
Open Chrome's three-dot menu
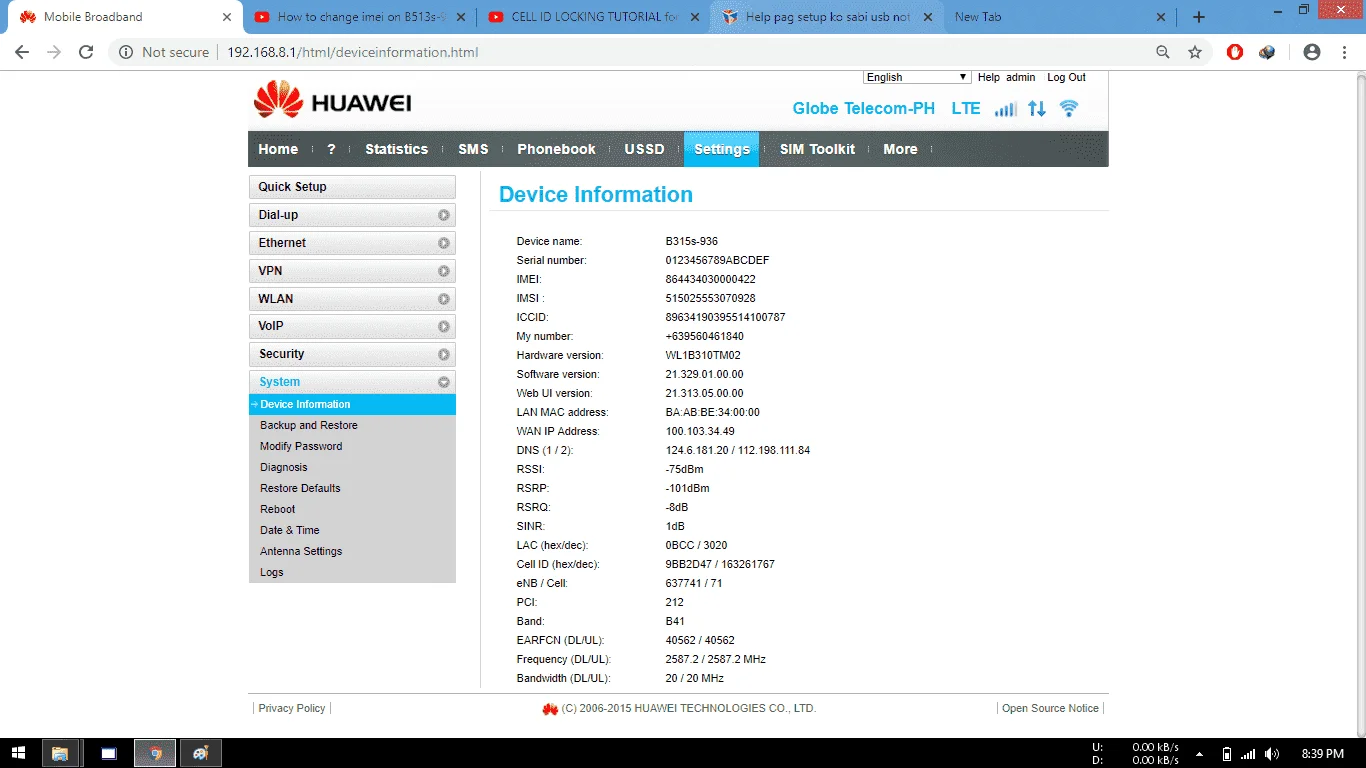click(1345, 52)
